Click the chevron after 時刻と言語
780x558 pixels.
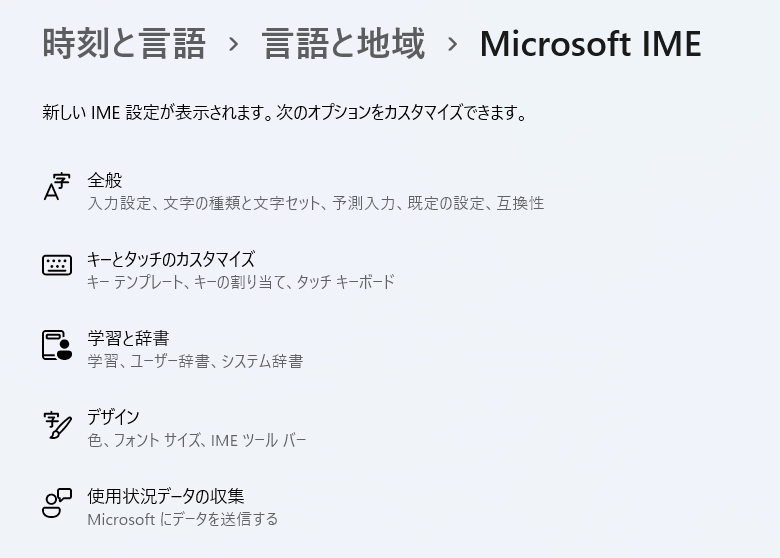coord(233,45)
